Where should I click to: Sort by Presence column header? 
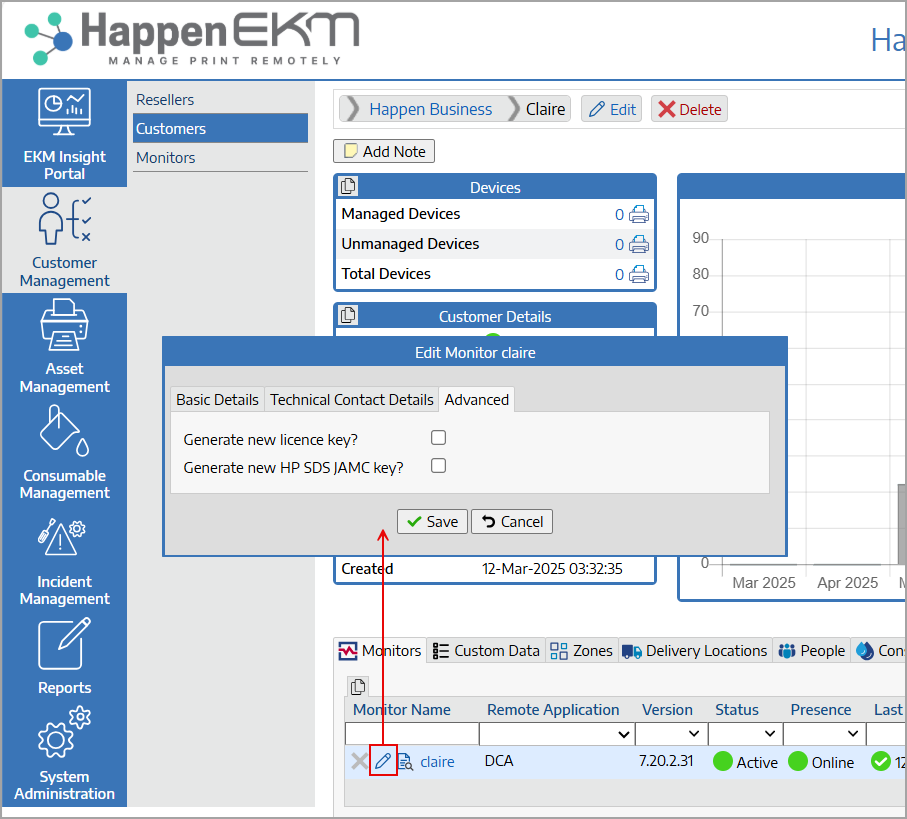821,710
